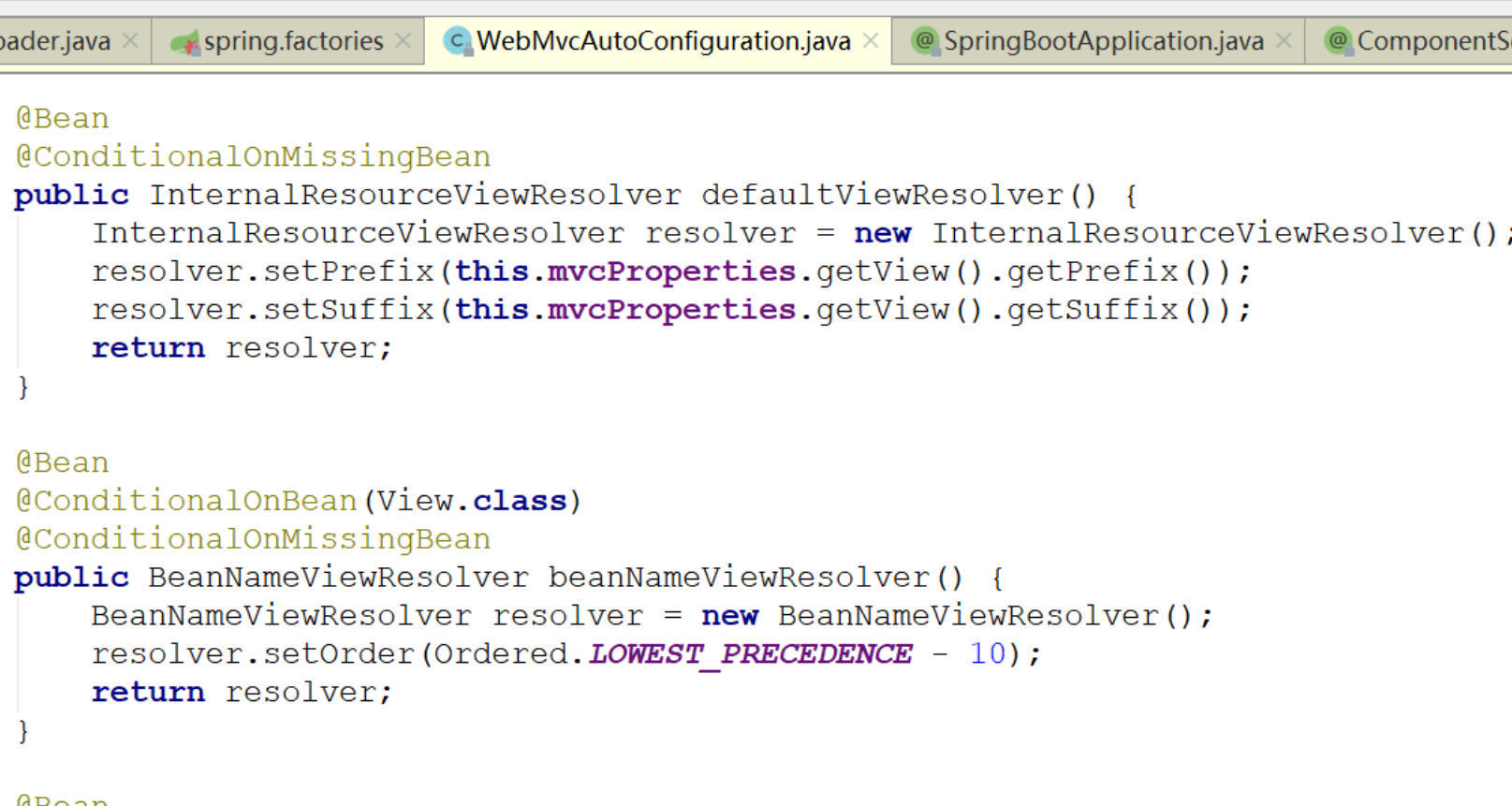Click setPrefix in the resolver call
This screenshot has height=806, width=1512.
tap(348, 271)
